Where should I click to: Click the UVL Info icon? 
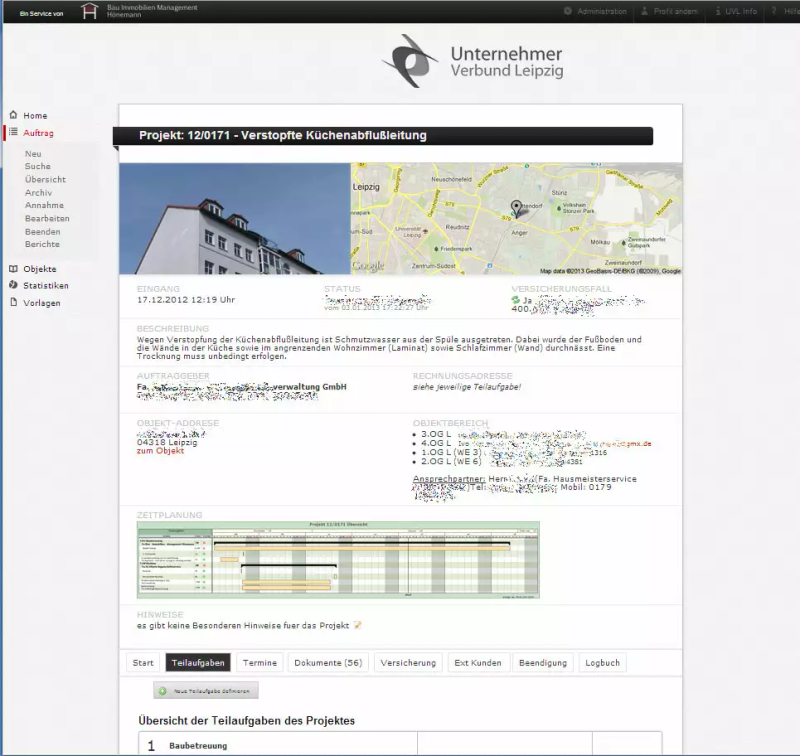click(x=717, y=11)
